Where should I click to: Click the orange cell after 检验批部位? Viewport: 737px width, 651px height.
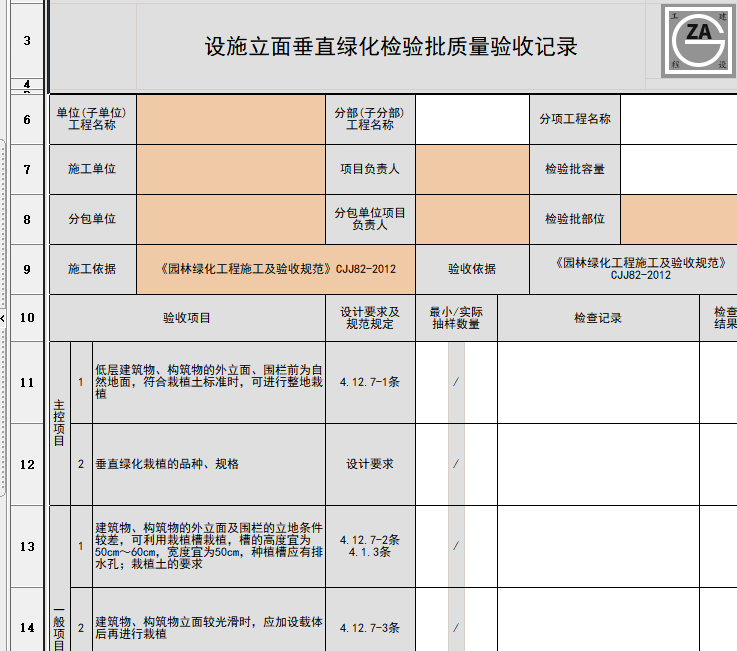(679, 220)
